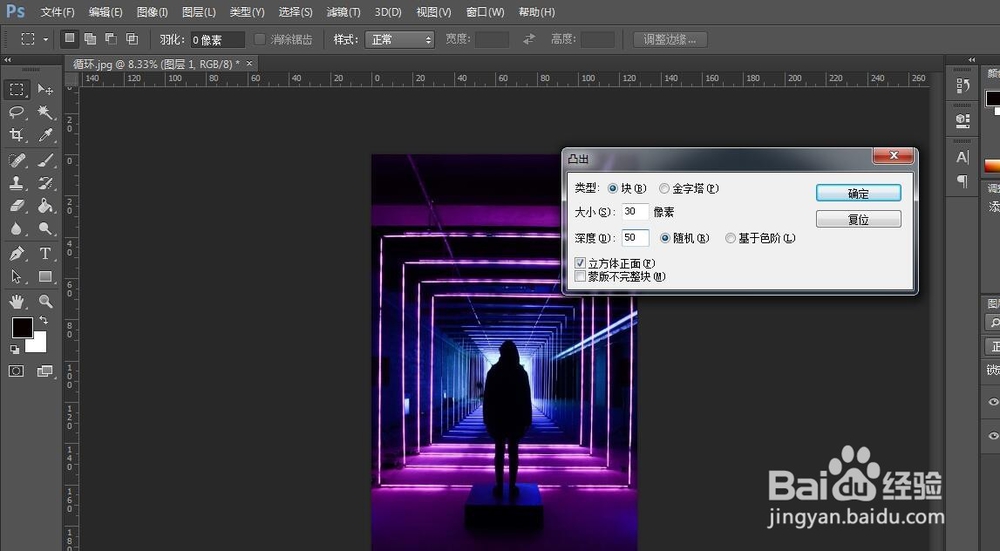Toggle lower layer visibility eye

[993, 436]
